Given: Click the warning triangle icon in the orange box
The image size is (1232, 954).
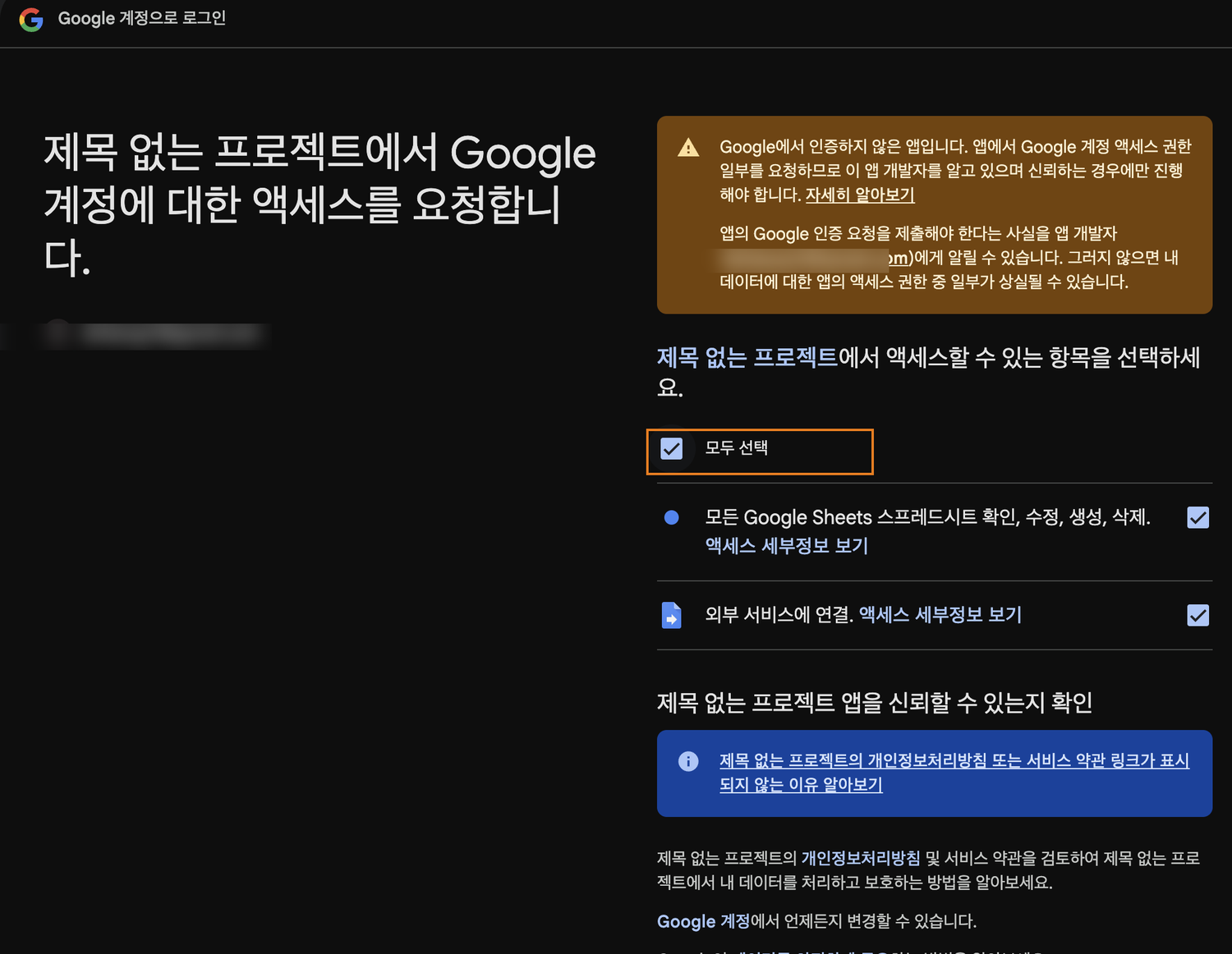Looking at the screenshot, I should [688, 148].
